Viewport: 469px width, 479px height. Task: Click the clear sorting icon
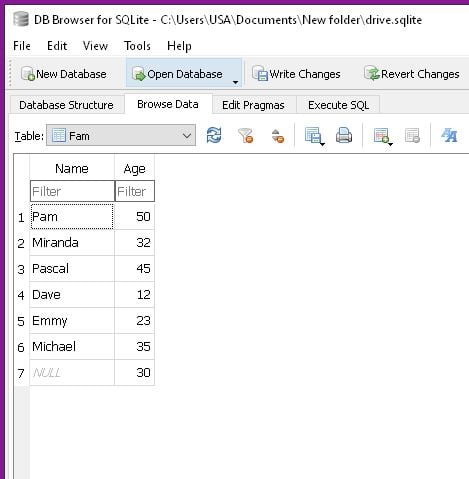(277, 136)
